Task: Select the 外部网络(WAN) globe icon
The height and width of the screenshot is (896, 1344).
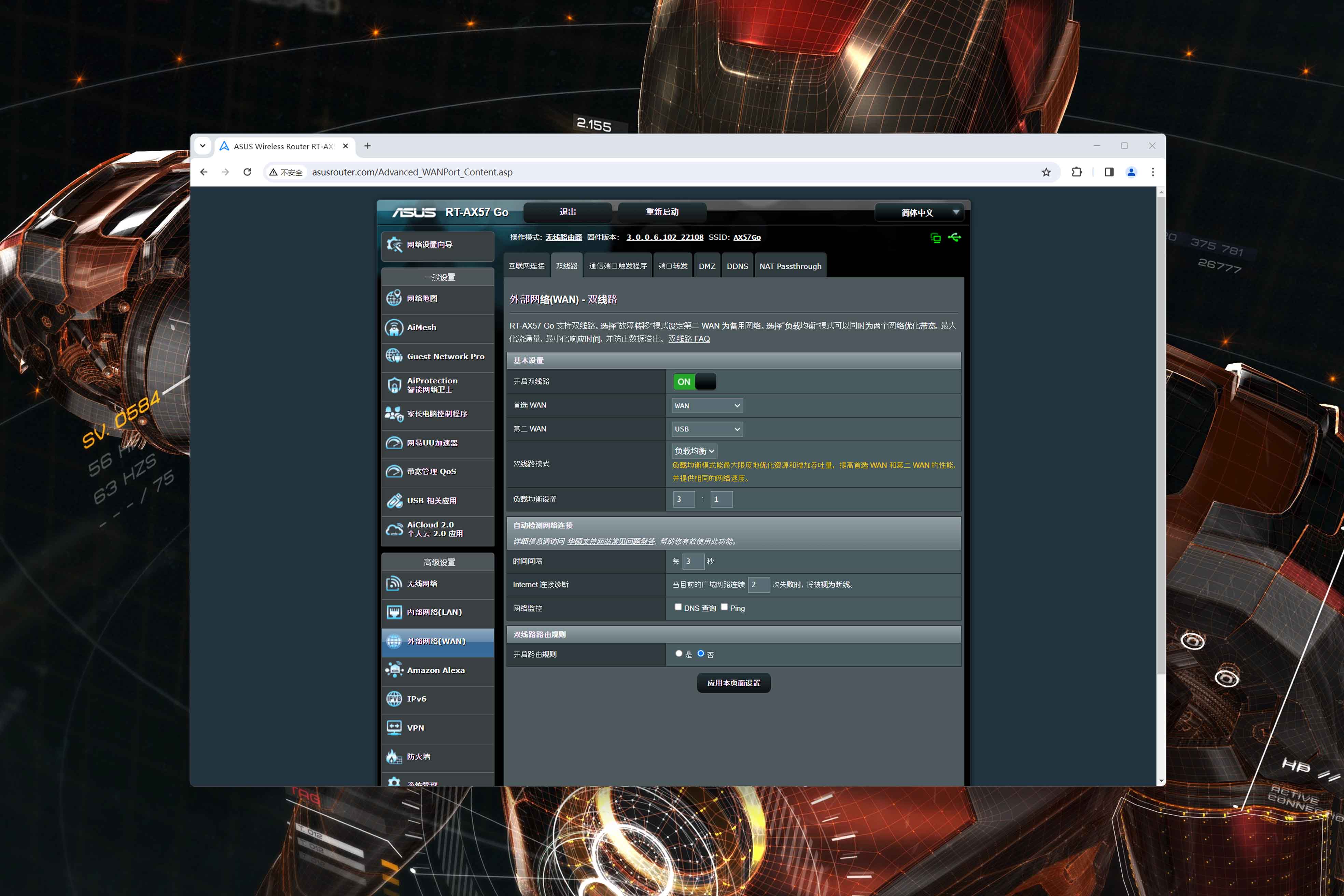Action: tap(394, 641)
